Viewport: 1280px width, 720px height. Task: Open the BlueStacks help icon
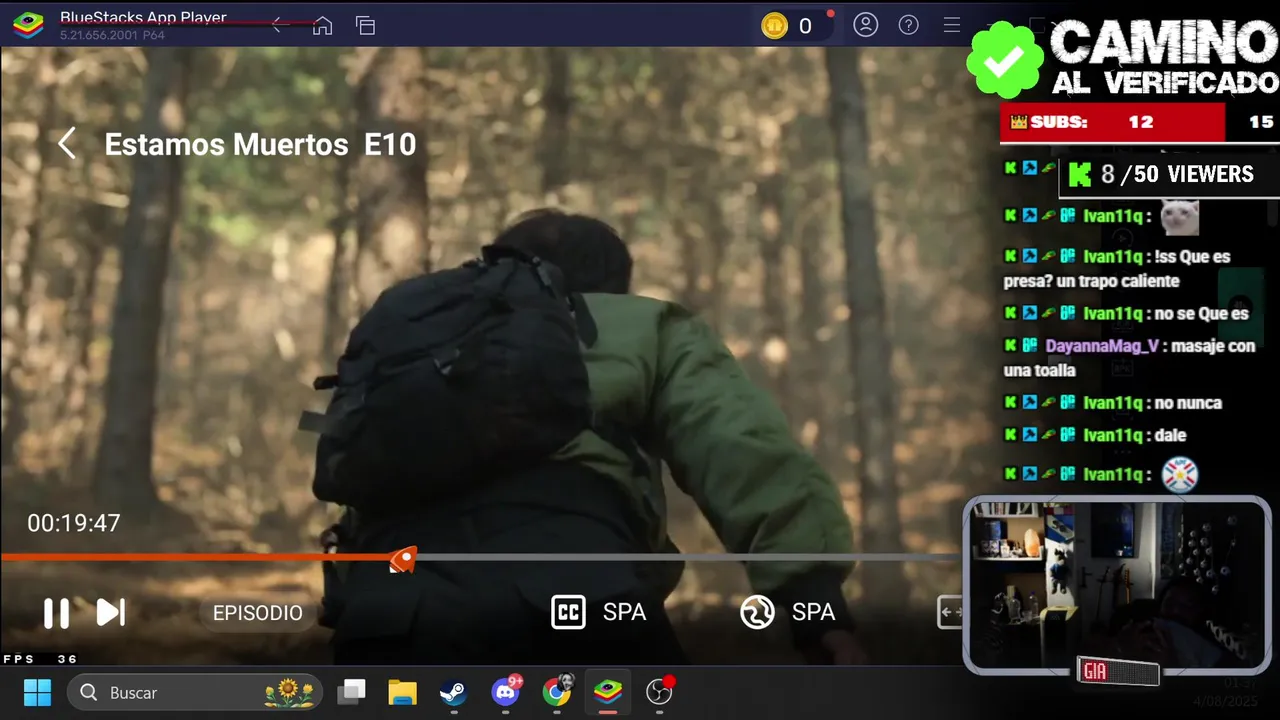pyautogui.click(x=908, y=25)
